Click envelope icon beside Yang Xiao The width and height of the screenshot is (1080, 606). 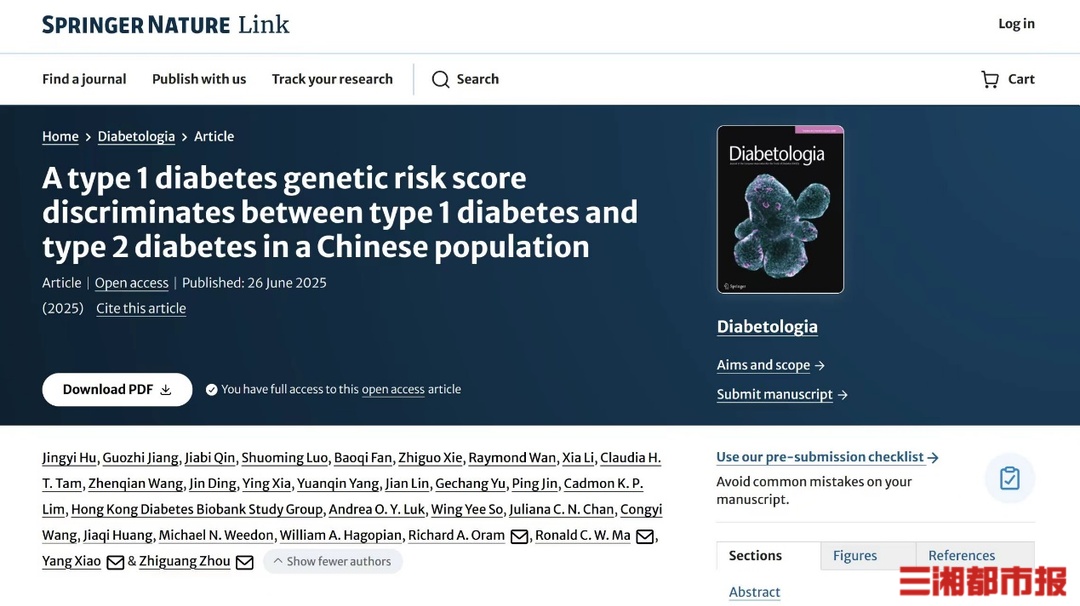coord(116,563)
